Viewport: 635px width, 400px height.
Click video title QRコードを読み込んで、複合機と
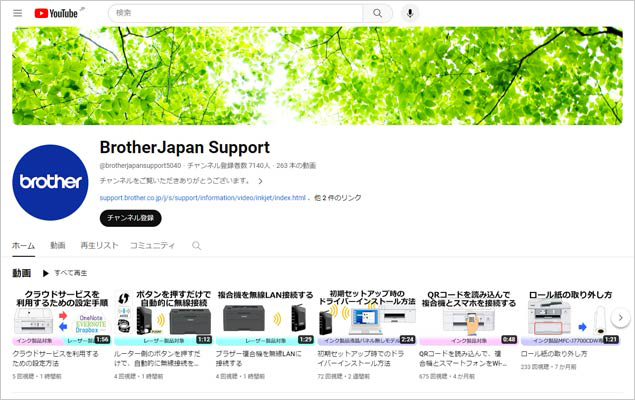(463, 358)
